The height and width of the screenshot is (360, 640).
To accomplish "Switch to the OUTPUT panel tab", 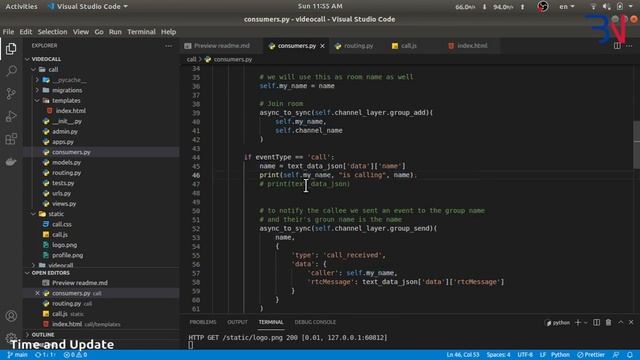I will (x=237, y=322).
